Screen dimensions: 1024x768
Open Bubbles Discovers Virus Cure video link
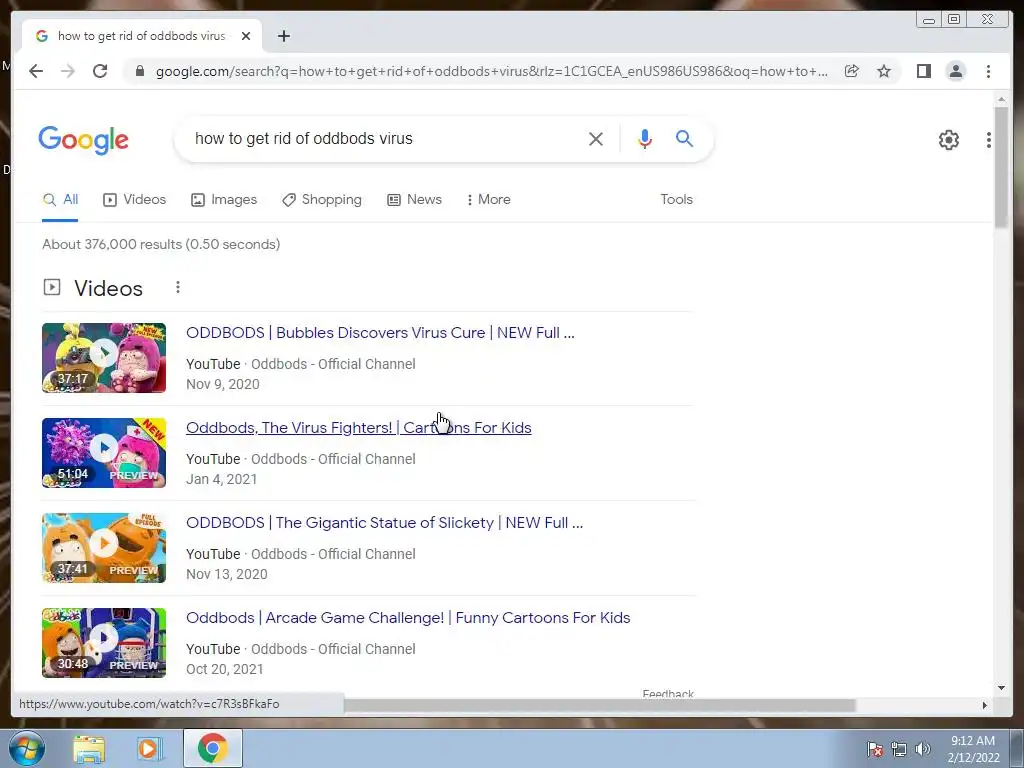point(380,332)
